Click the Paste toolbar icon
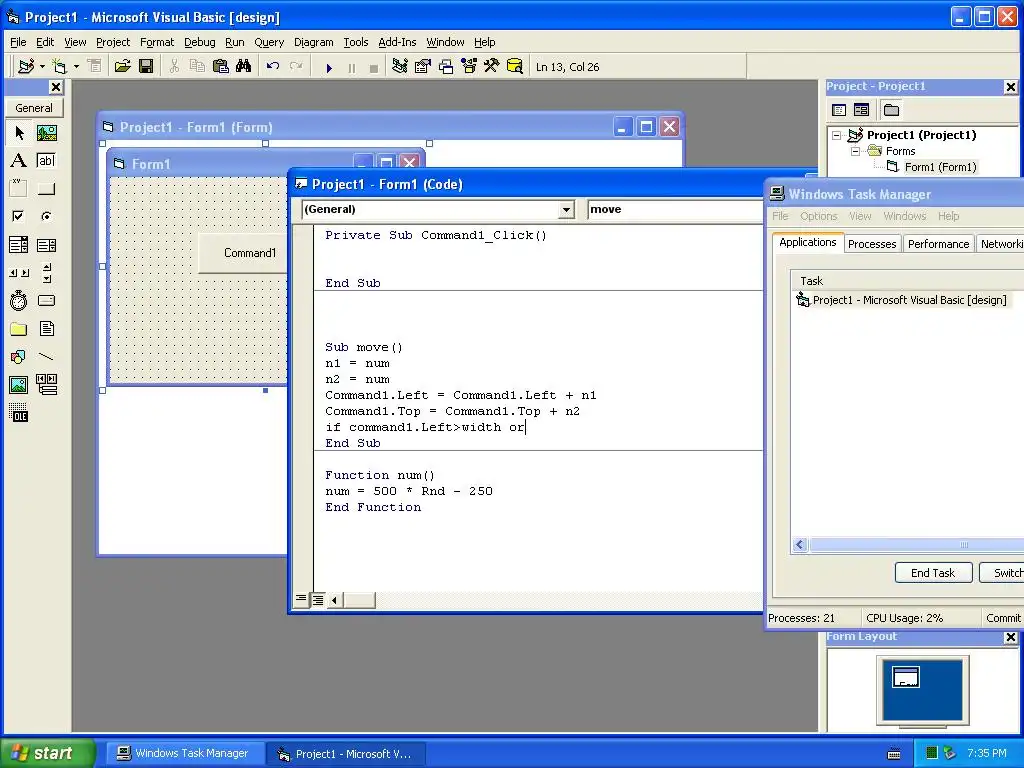This screenshot has width=1024, height=768. pos(221,67)
